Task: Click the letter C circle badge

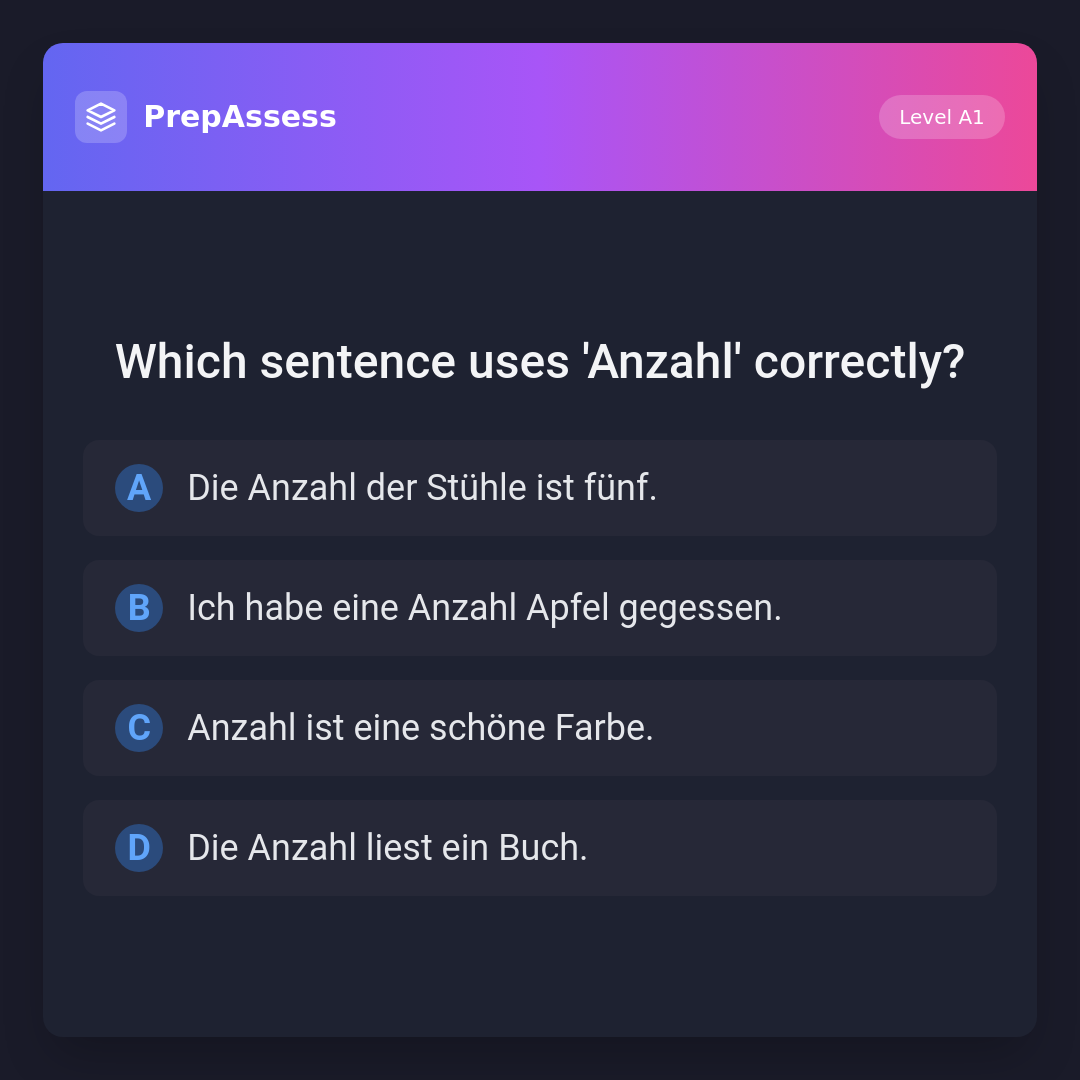Action: (139, 728)
